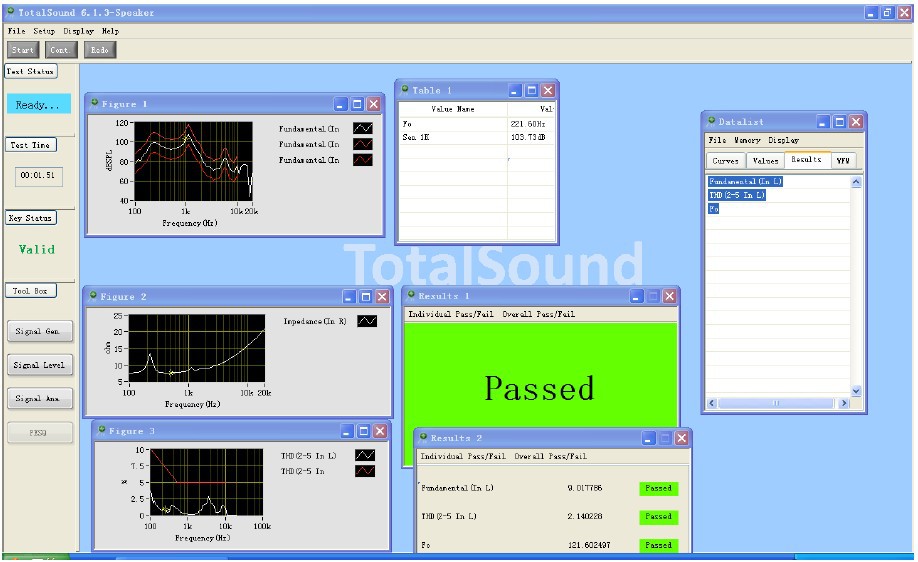Select Fo entry in Datalist

[x=713, y=208]
